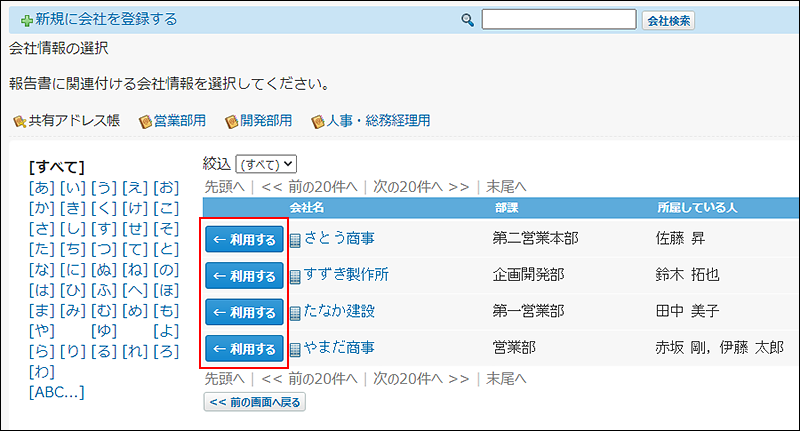Click the 前の画面へ戻る button

tap(255, 402)
